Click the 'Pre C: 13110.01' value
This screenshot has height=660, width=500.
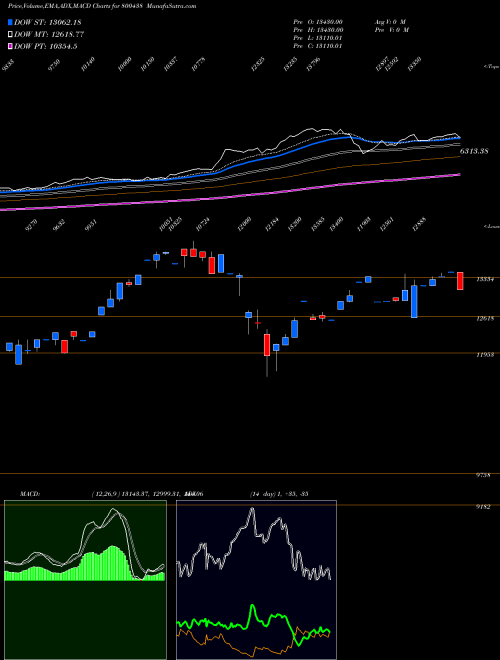click(318, 45)
